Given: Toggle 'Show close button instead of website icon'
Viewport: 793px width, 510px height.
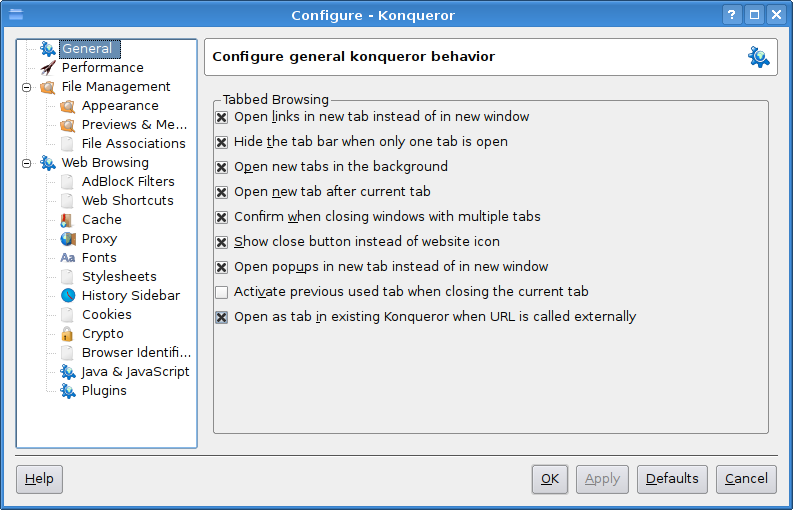Looking at the screenshot, I should coord(222,242).
